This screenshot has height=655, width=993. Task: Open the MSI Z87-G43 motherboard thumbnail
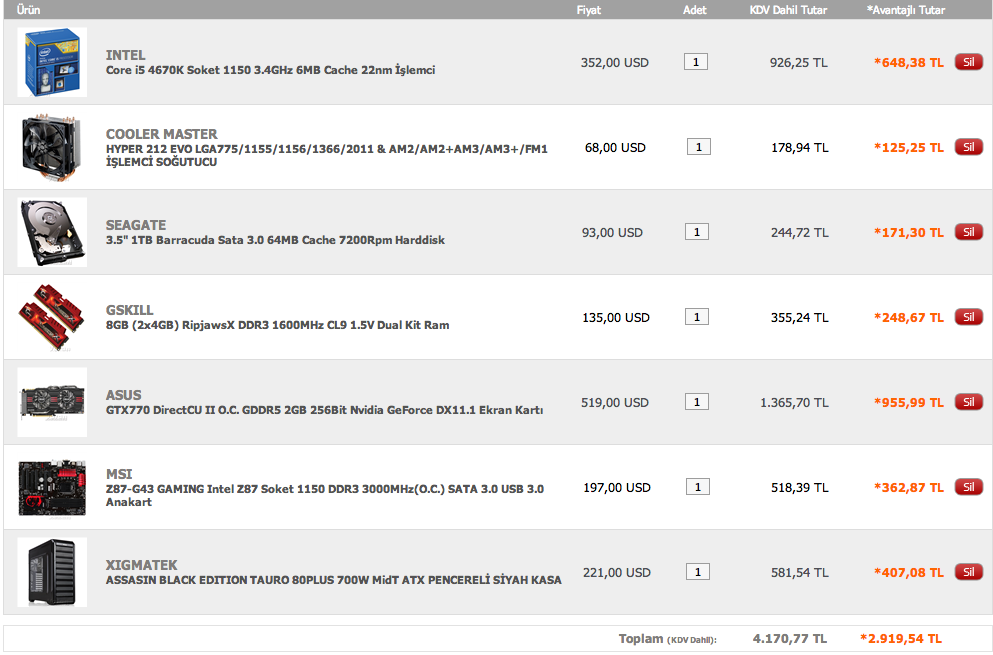point(52,487)
